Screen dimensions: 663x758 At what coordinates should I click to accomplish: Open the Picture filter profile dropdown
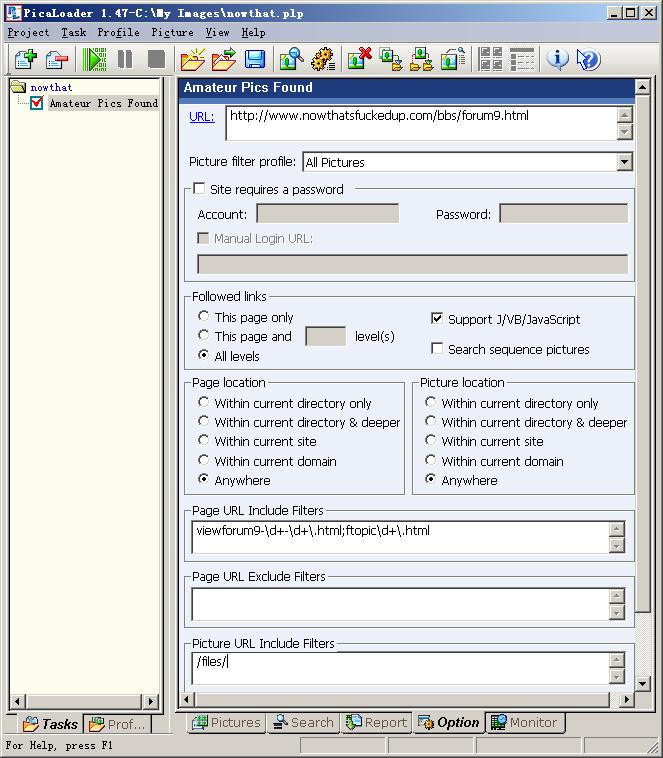624,162
